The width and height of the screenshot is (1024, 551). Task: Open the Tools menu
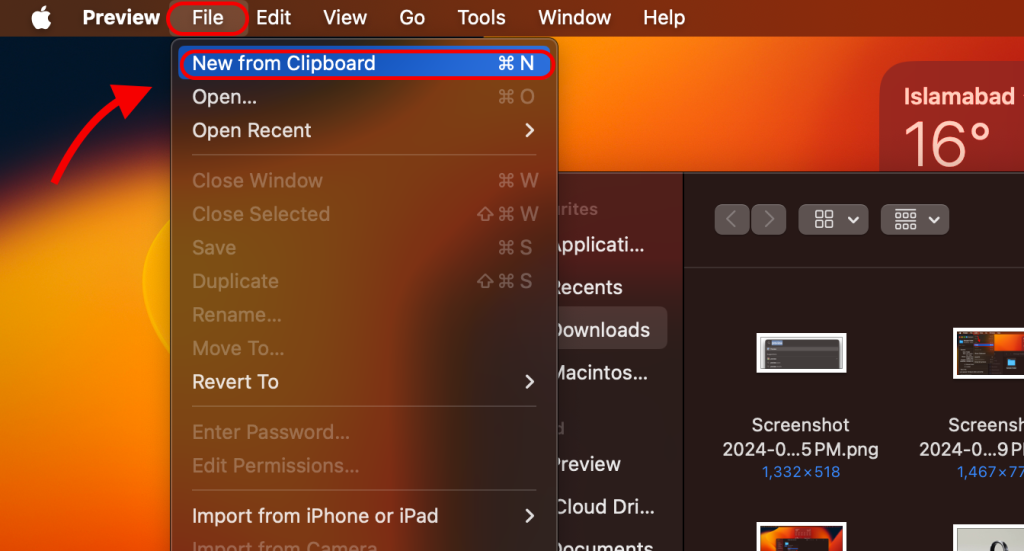click(481, 18)
